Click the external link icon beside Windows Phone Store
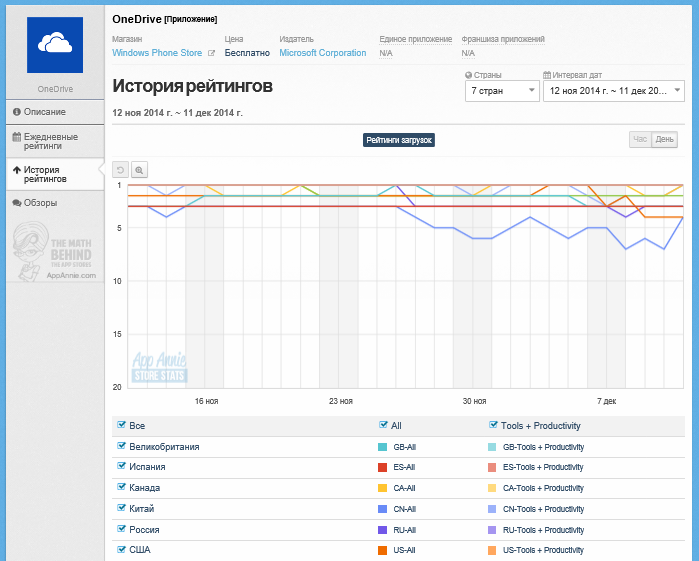 pos(212,53)
